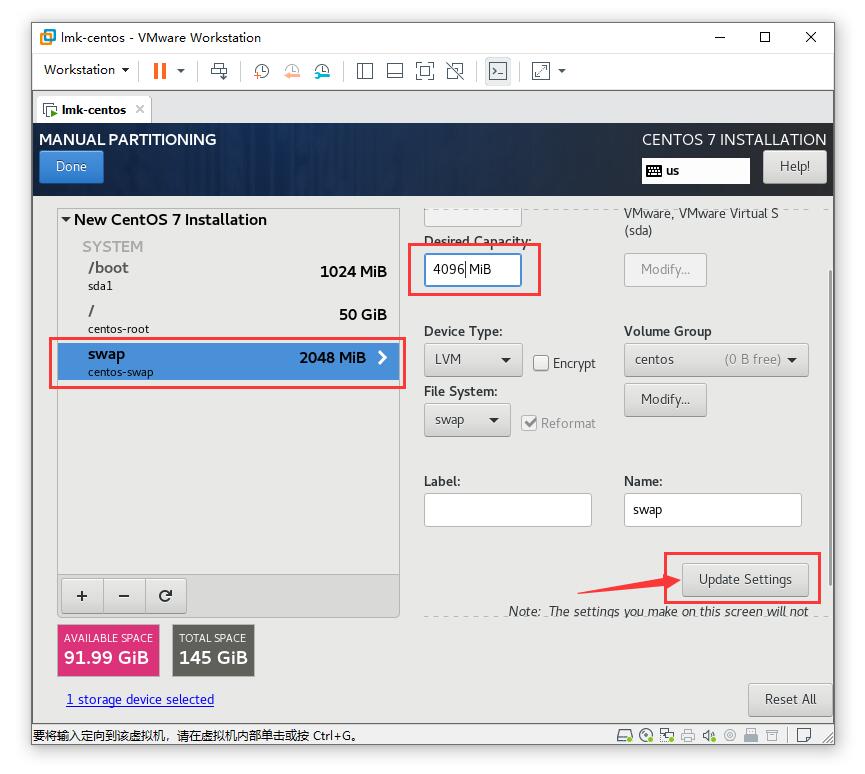Send Ctrl+Alt+Del to the virtual machine
This screenshot has height=774, width=865.
[219, 71]
